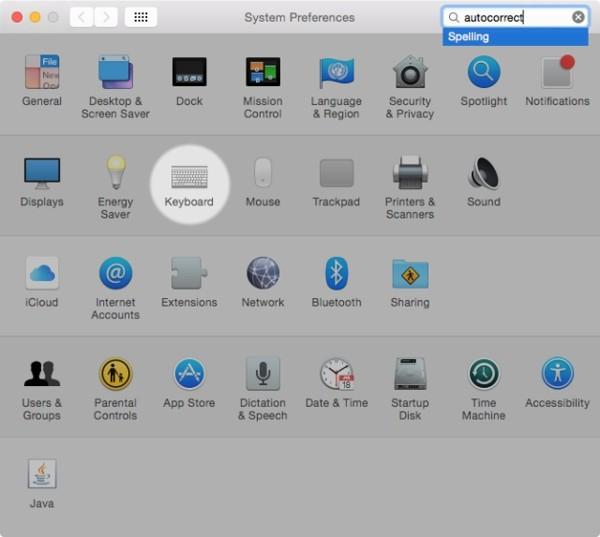Image resolution: width=600 pixels, height=537 pixels.
Task: Click the forward navigation arrow
Action: click(x=105, y=17)
